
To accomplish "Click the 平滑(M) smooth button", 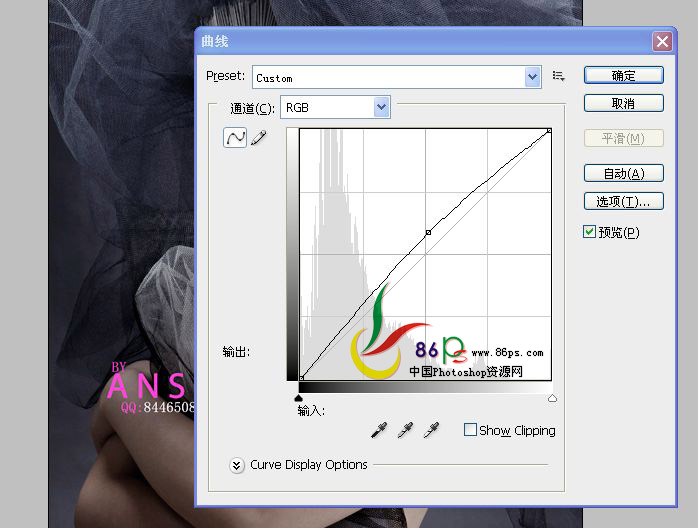I will tap(623, 138).
